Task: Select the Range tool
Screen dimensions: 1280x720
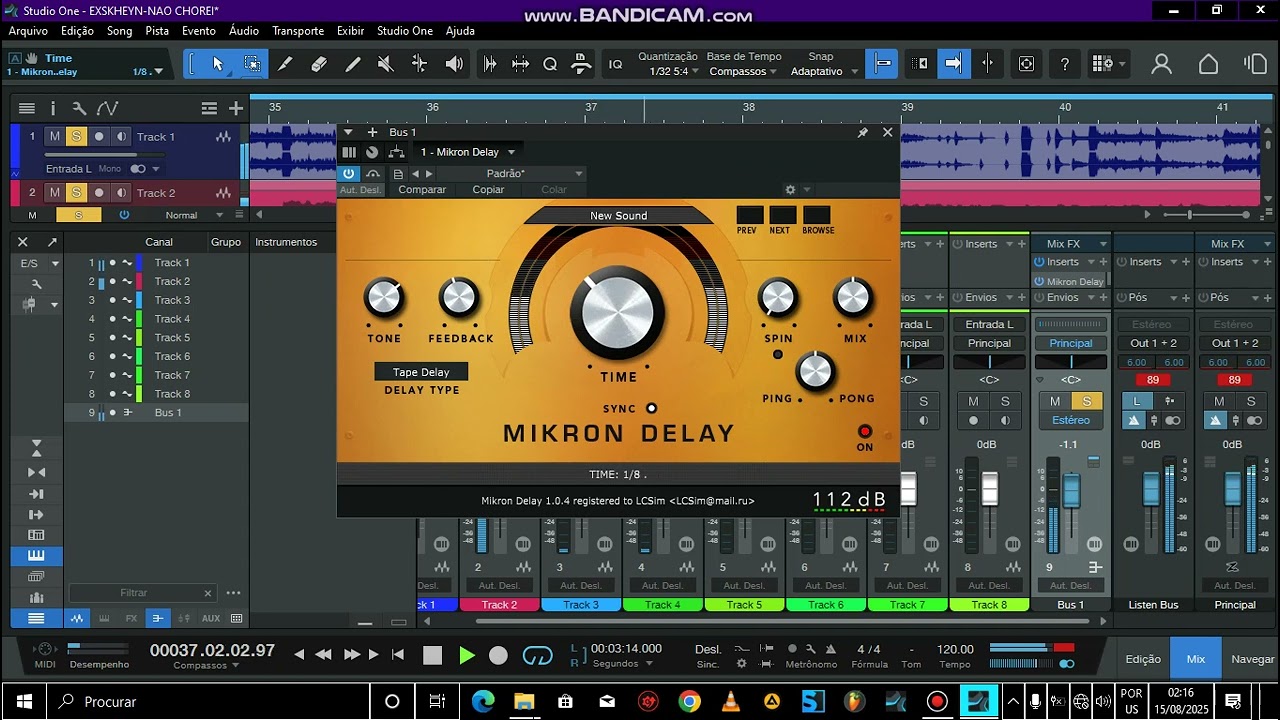Action: point(252,64)
